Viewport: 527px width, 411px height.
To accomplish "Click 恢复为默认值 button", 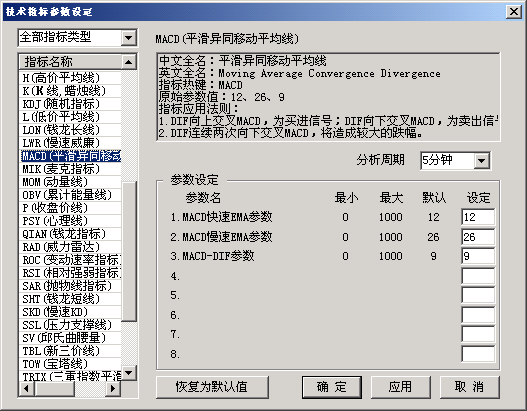I will (212, 387).
